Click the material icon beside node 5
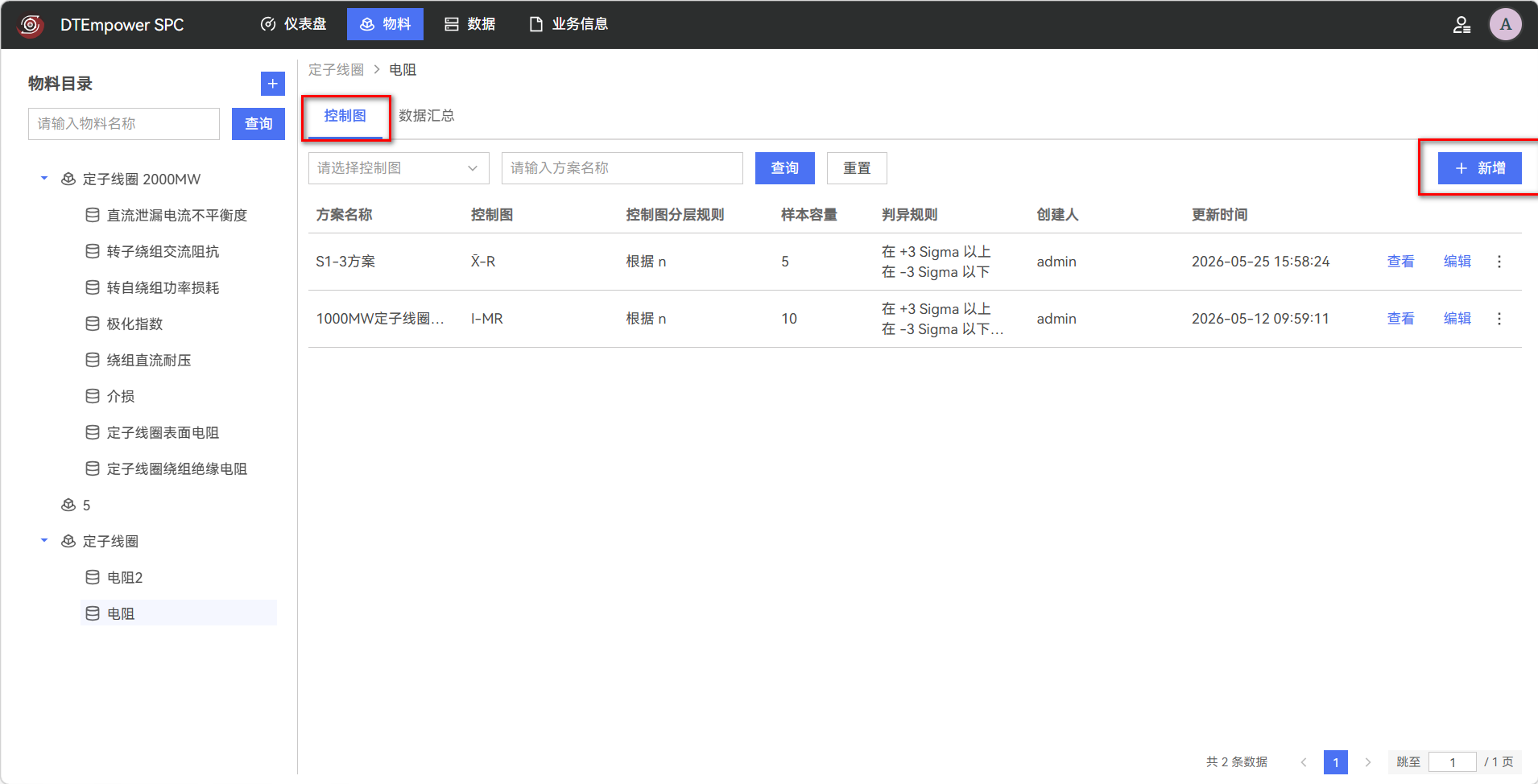 68,505
